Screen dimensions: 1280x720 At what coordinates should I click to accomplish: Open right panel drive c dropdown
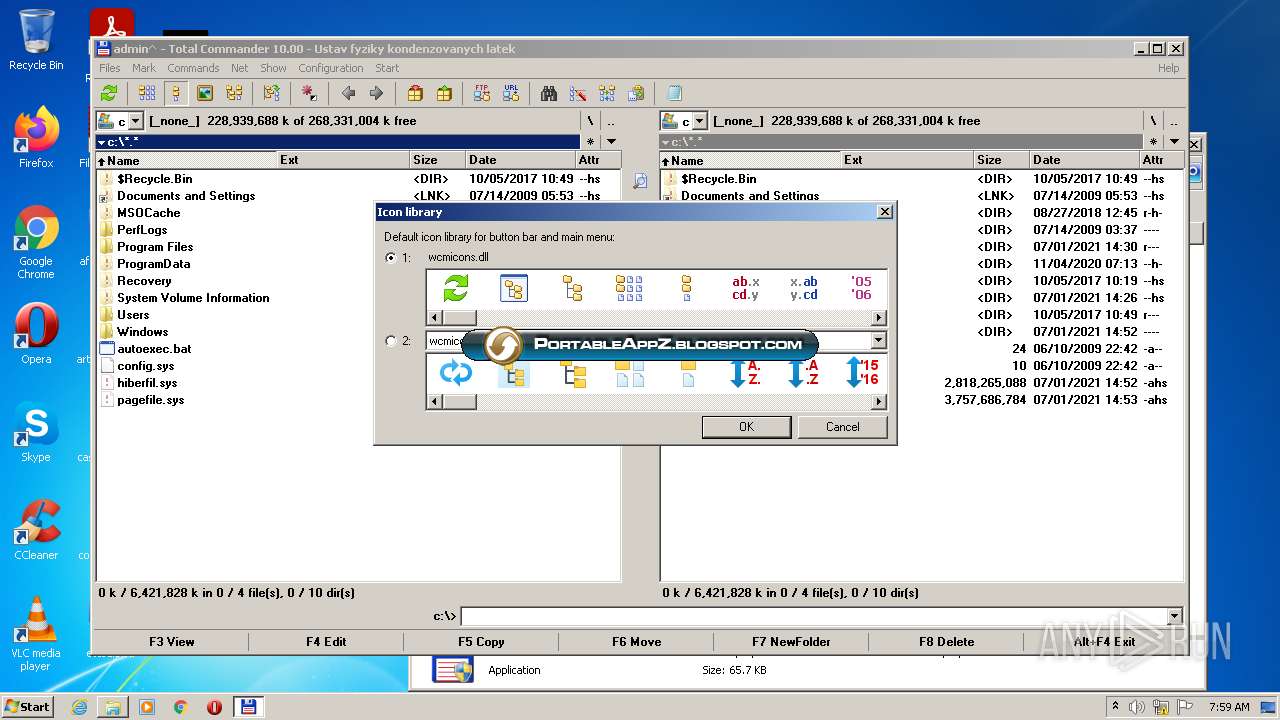700,121
